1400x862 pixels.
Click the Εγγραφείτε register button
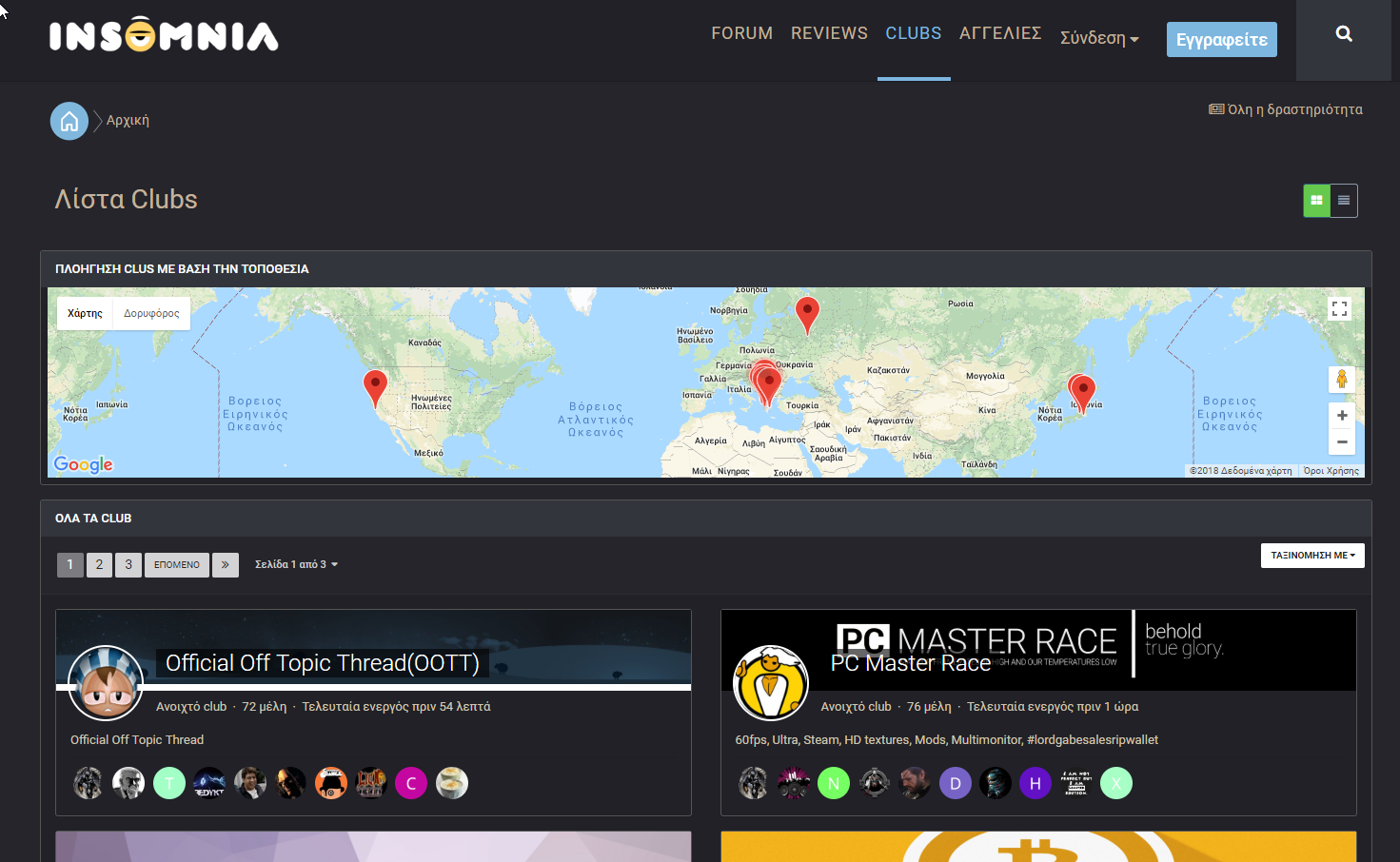(1222, 40)
